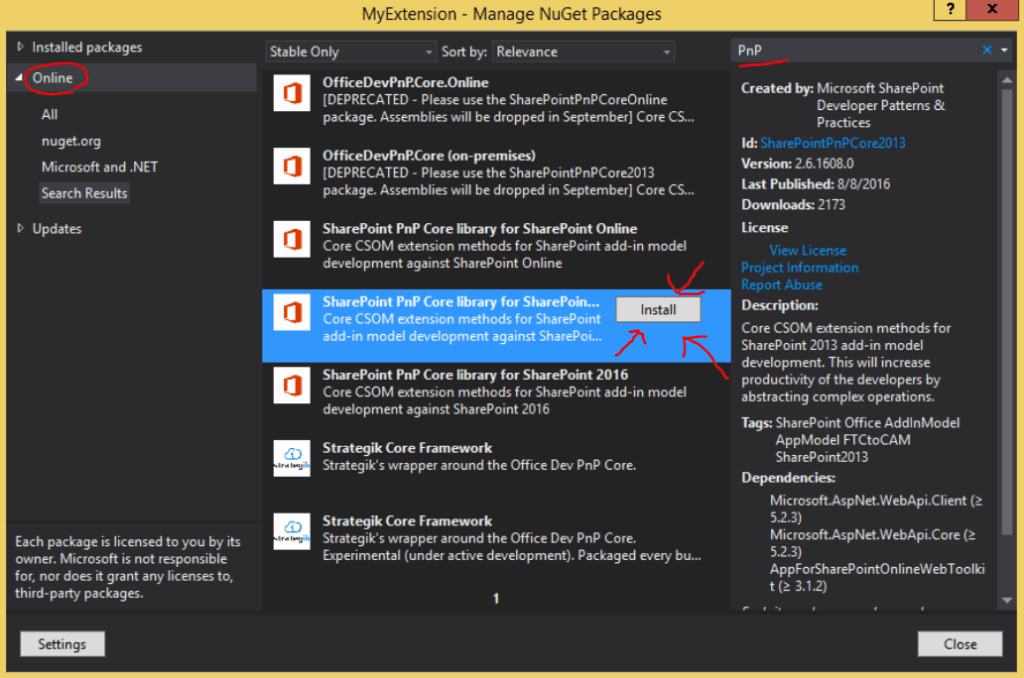Screen dimensions: 1024x678
Task: Open the Stable Only filter dropdown
Action: pyautogui.click(x=351, y=52)
